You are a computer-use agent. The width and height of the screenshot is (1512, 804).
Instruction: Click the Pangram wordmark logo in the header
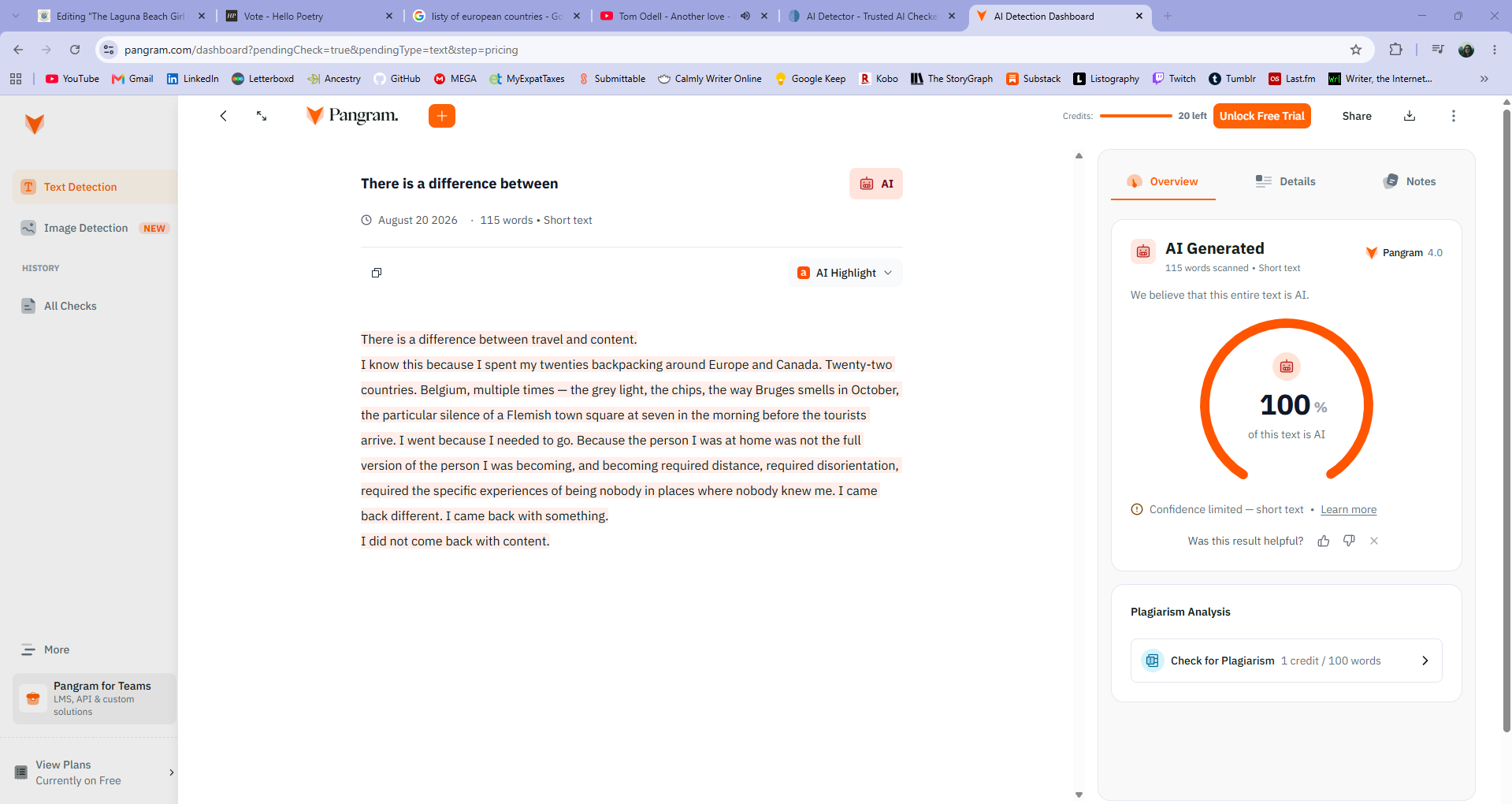(352, 116)
